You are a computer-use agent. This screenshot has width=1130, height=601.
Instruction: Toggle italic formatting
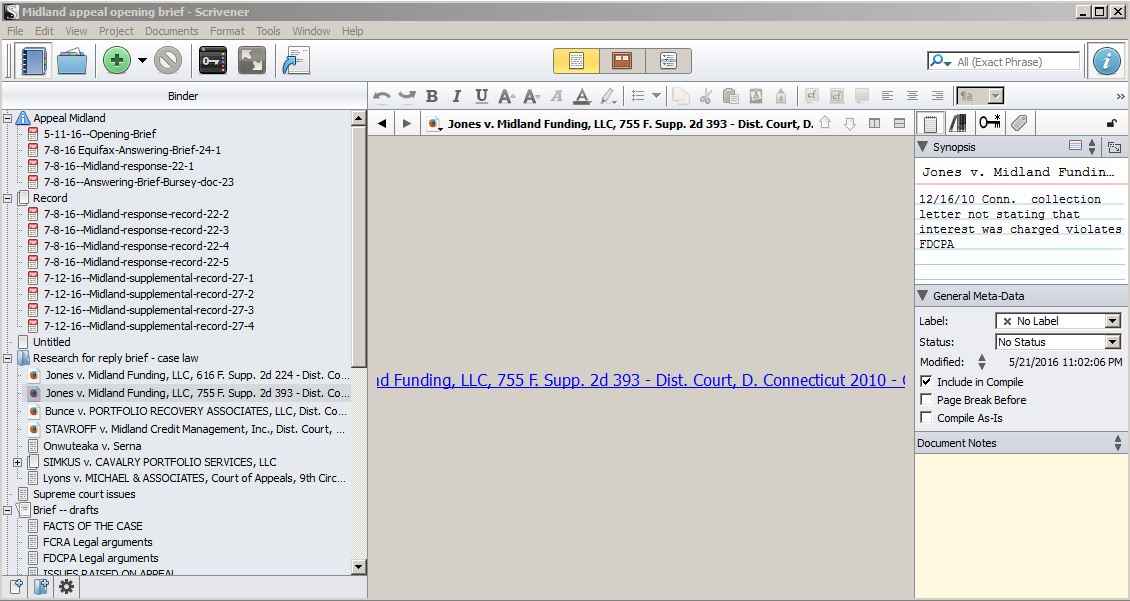(456, 96)
